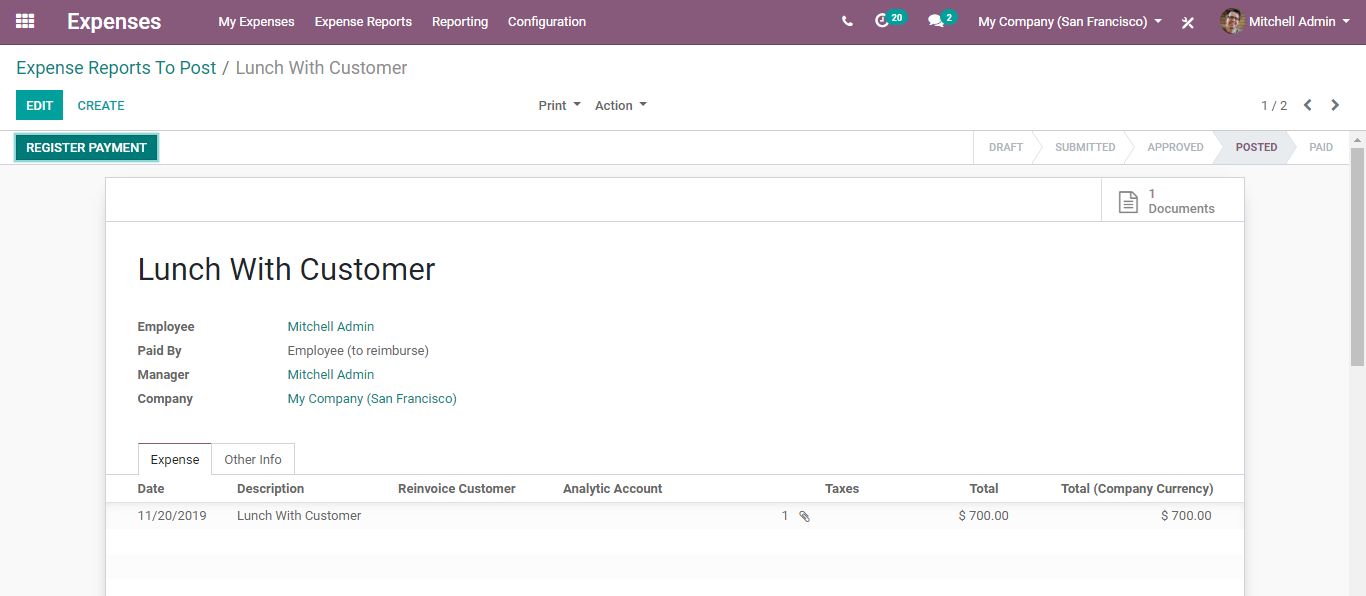Open Reporting menu

[x=460, y=21]
